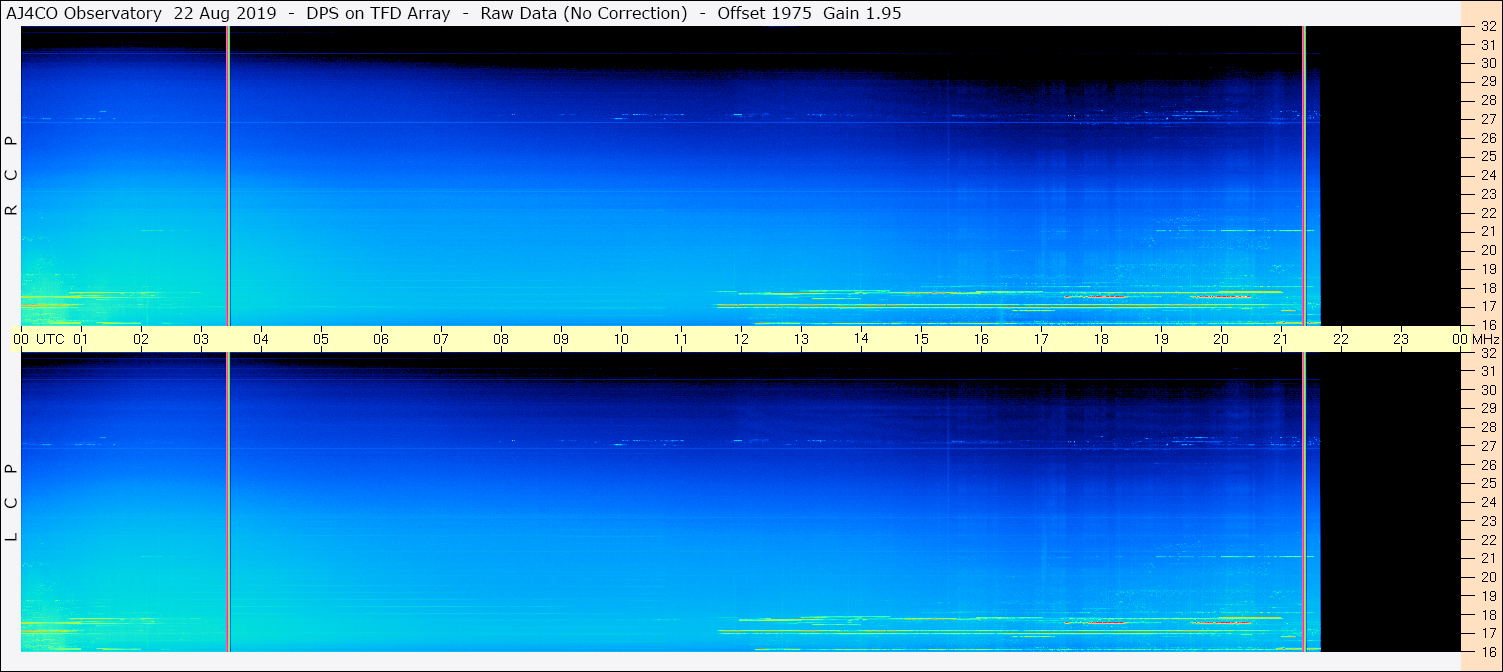Image resolution: width=1503 pixels, height=672 pixels.
Task: Click hour "21" on the UTC axis
Action: coord(1281,339)
